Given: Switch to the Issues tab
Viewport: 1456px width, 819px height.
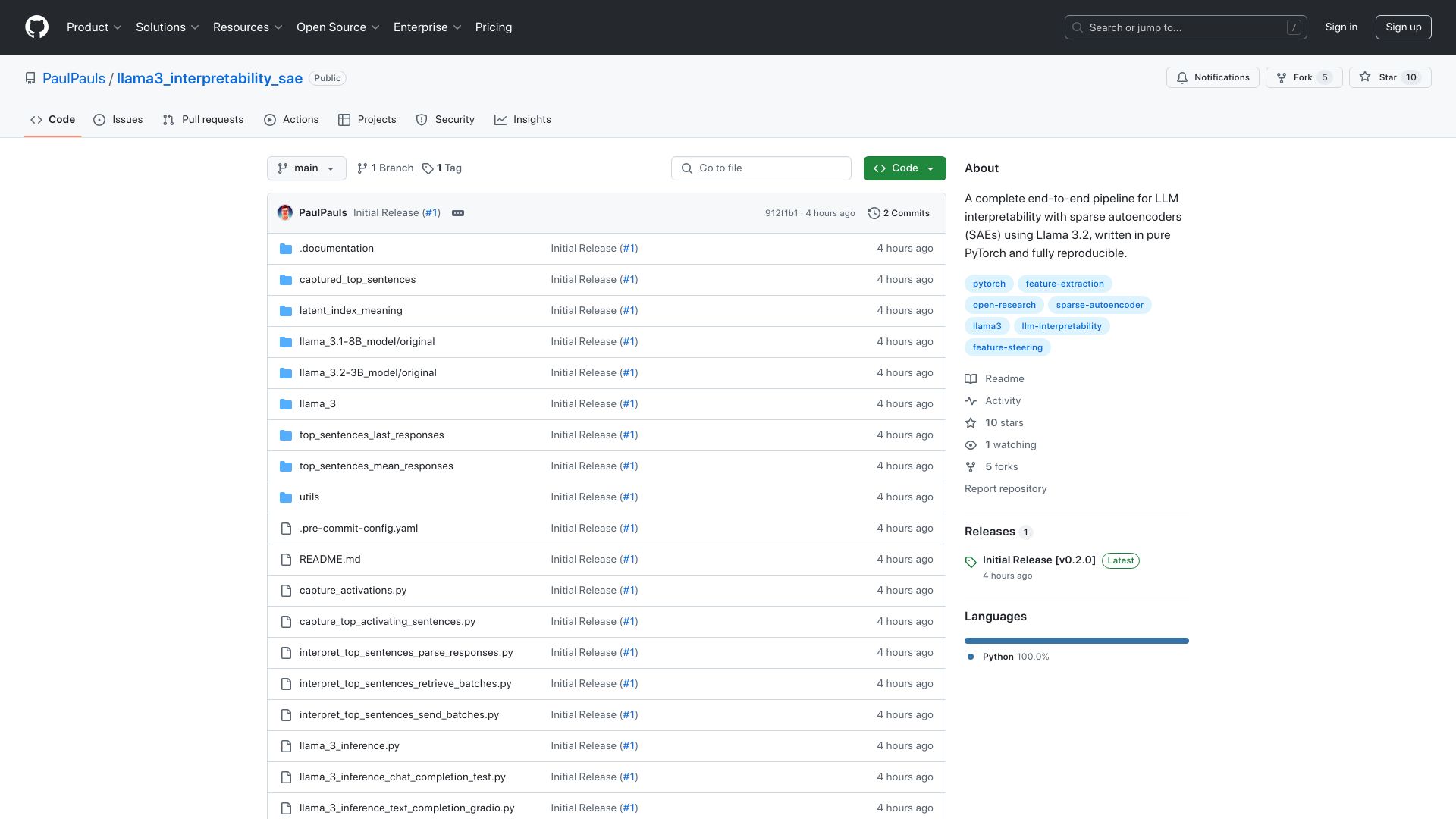Looking at the screenshot, I should click(x=118, y=120).
